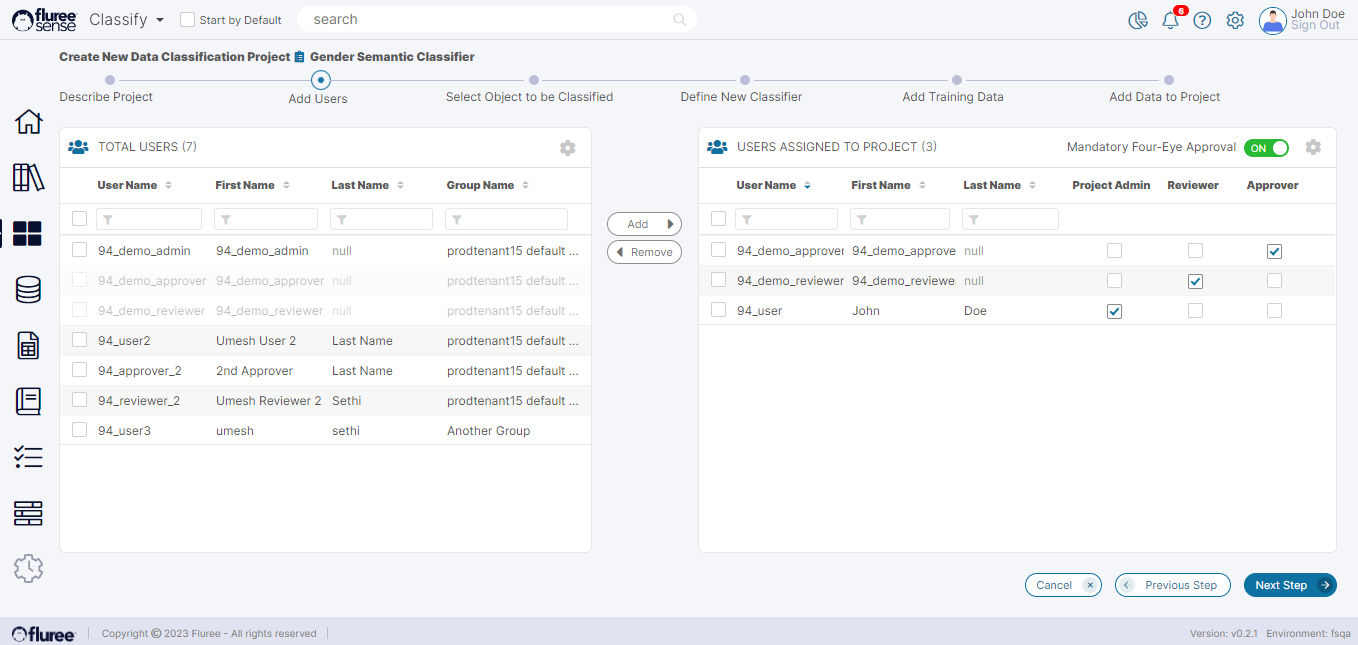The width and height of the screenshot is (1358, 645).
Task: Sort Total Users by Group Name
Action: (487, 185)
